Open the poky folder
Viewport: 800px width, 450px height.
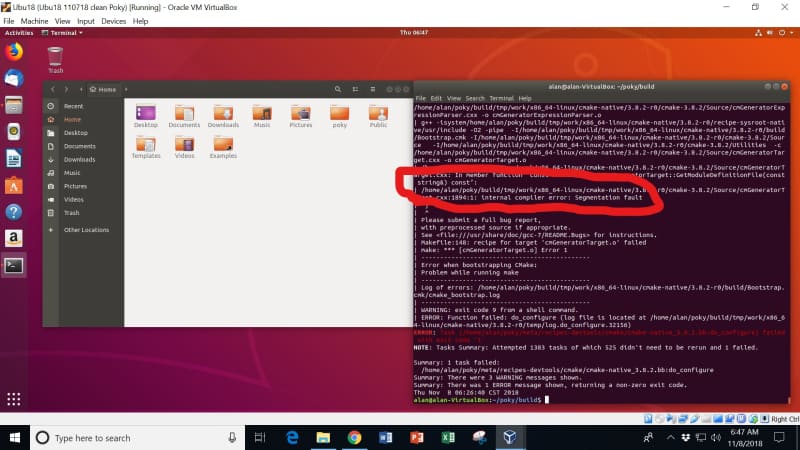click(x=339, y=116)
